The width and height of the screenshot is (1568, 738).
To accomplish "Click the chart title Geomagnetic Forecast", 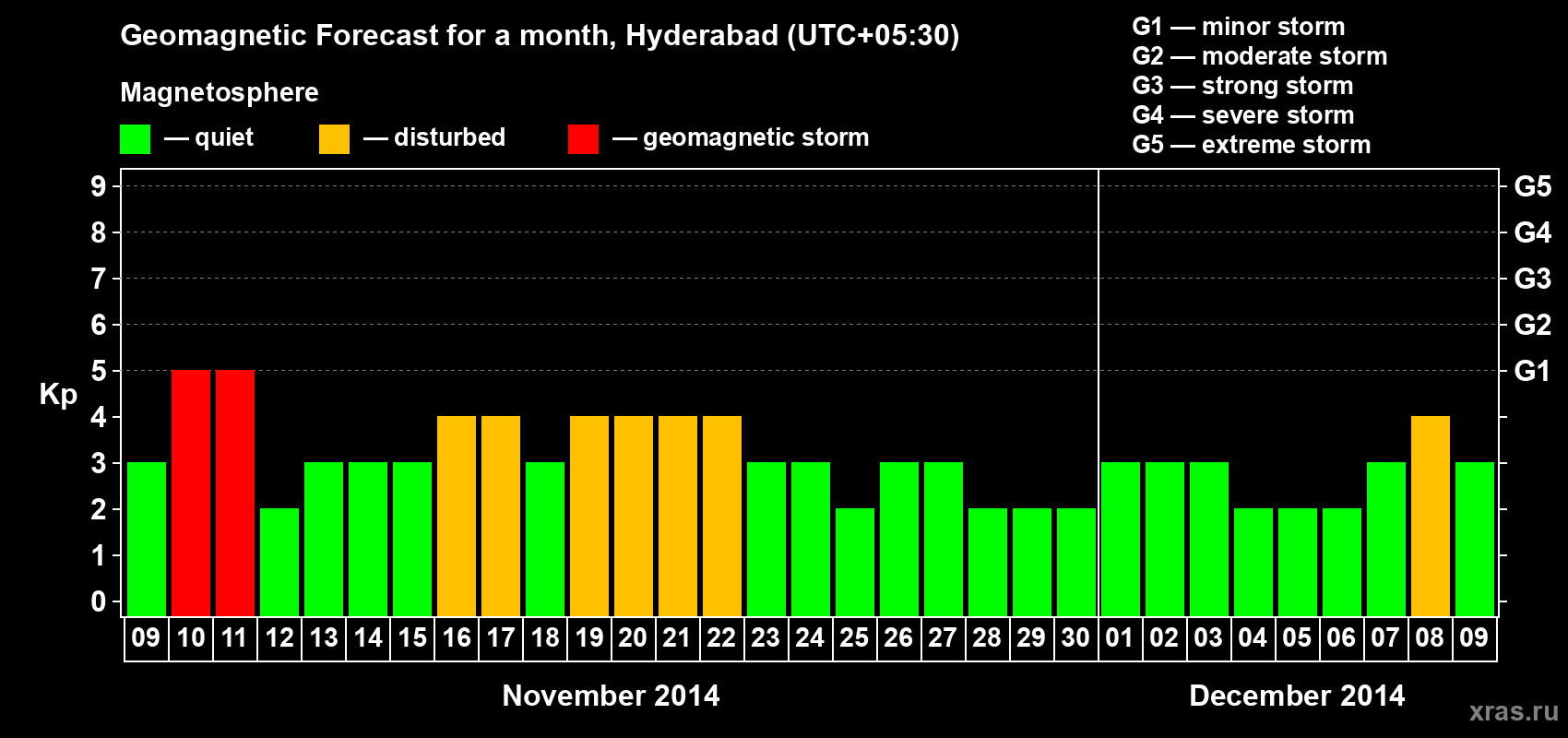I will coord(540,36).
